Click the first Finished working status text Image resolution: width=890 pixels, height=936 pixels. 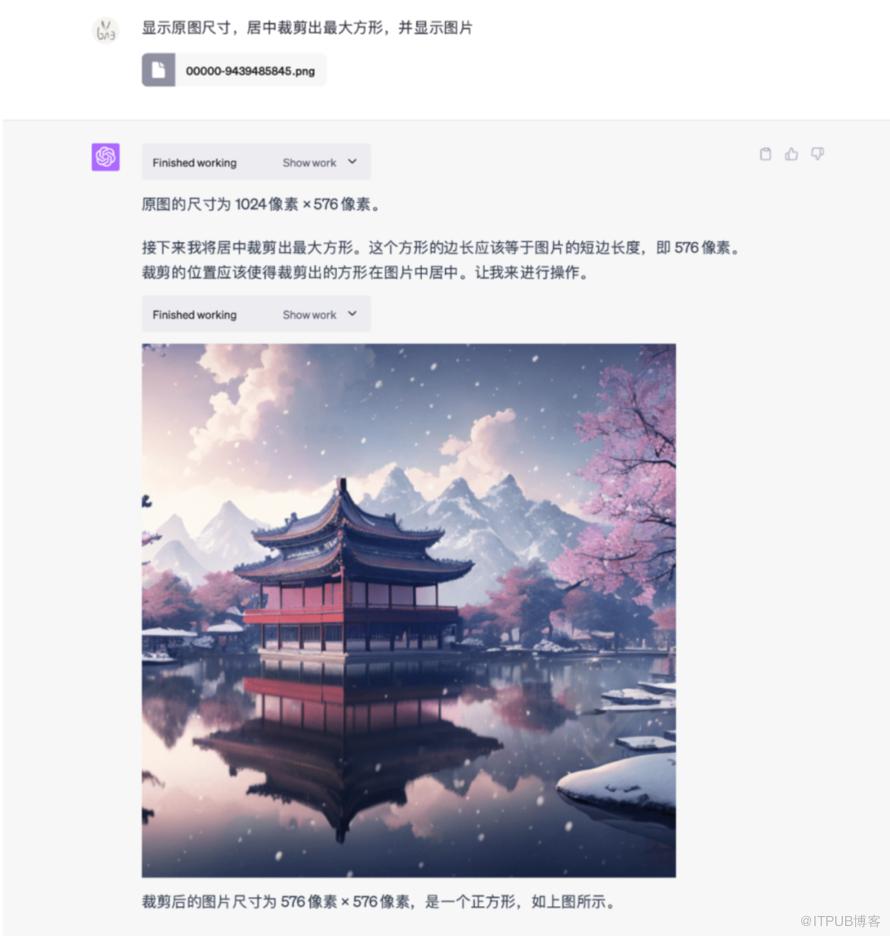coord(195,162)
